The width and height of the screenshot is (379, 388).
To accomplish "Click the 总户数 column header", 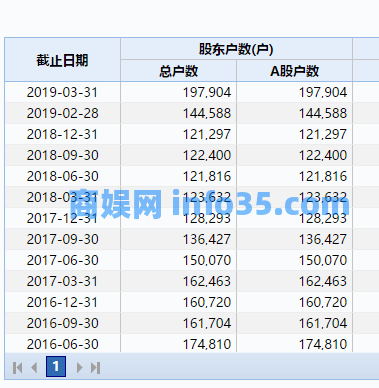I will pyautogui.click(x=179, y=71).
